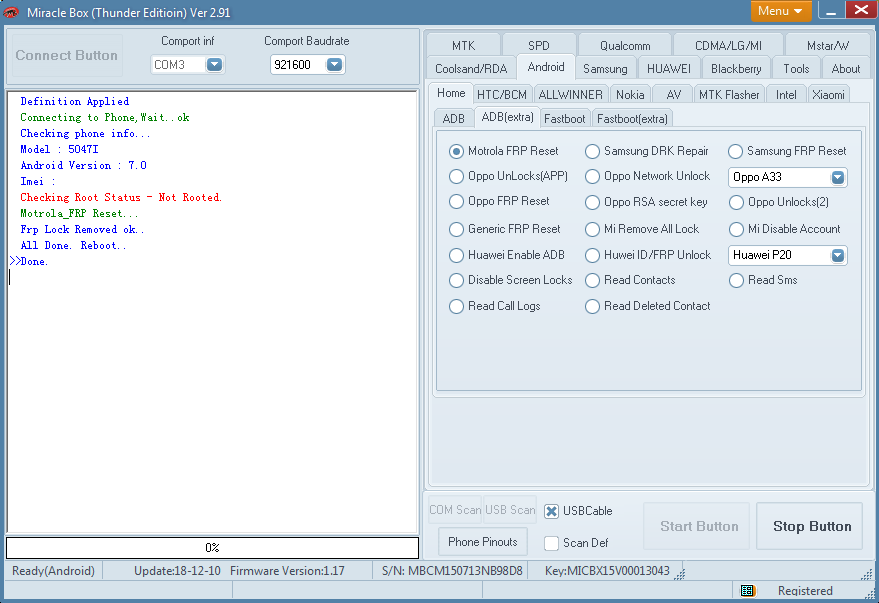Select Huawei Enable ADB radio option
This screenshot has width=879, height=603.
pyautogui.click(x=456, y=256)
